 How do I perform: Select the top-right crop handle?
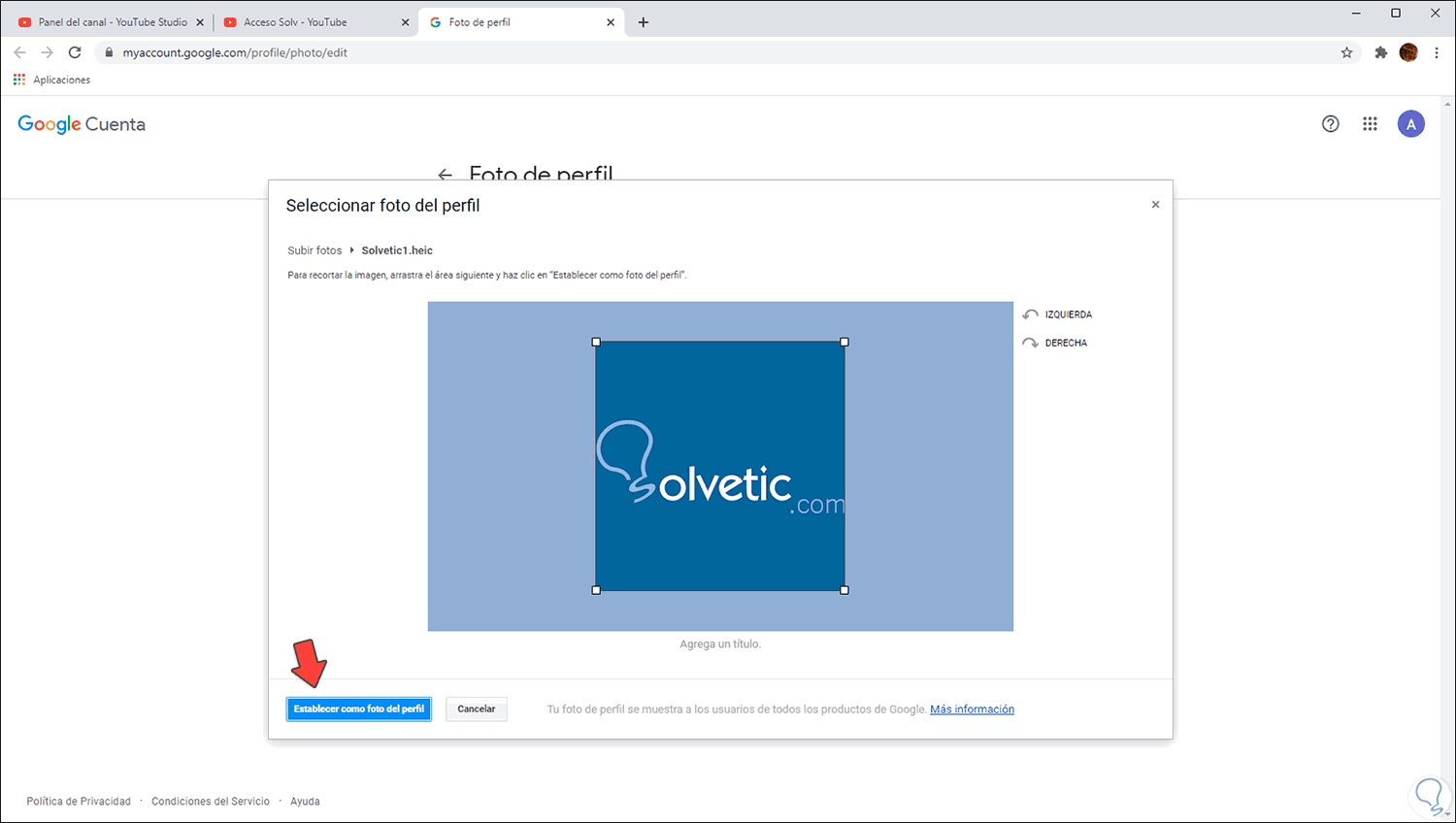pos(844,342)
